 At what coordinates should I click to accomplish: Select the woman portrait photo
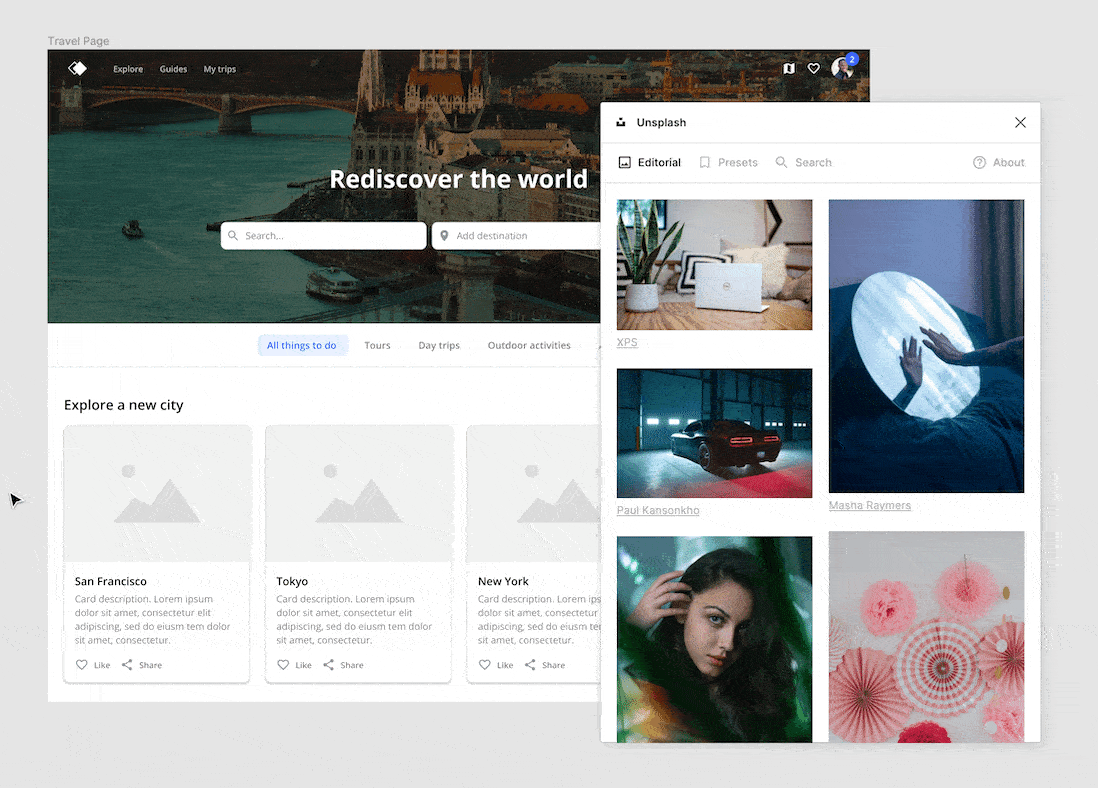click(714, 640)
